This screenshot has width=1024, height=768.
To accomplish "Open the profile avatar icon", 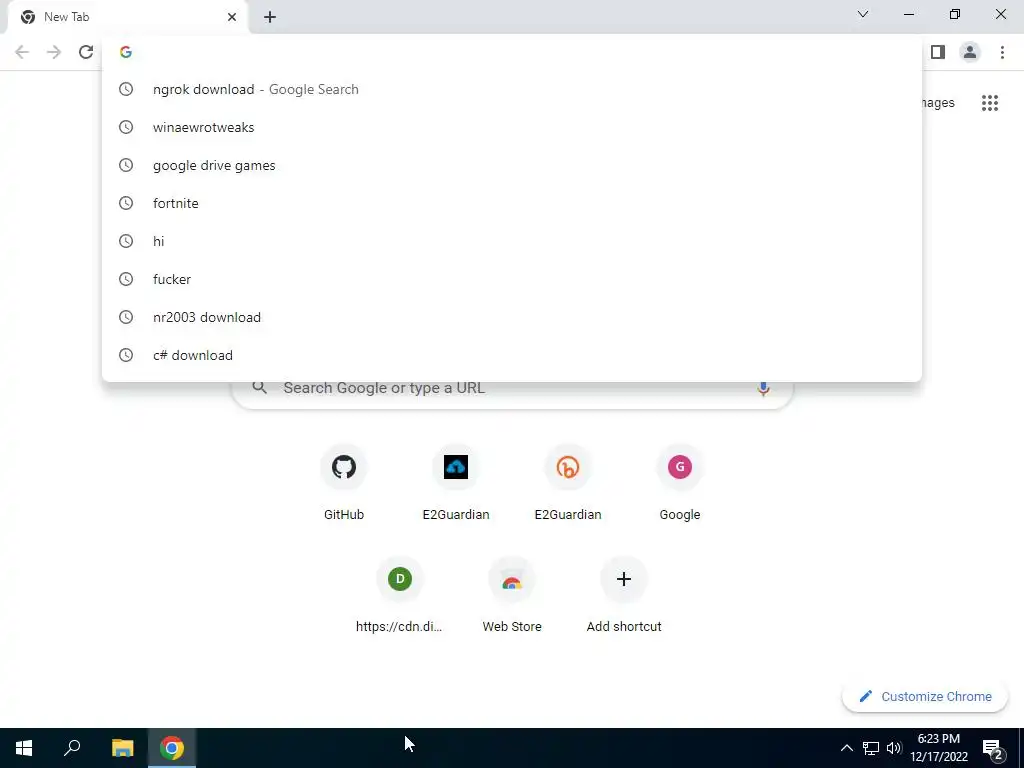I will tap(970, 52).
